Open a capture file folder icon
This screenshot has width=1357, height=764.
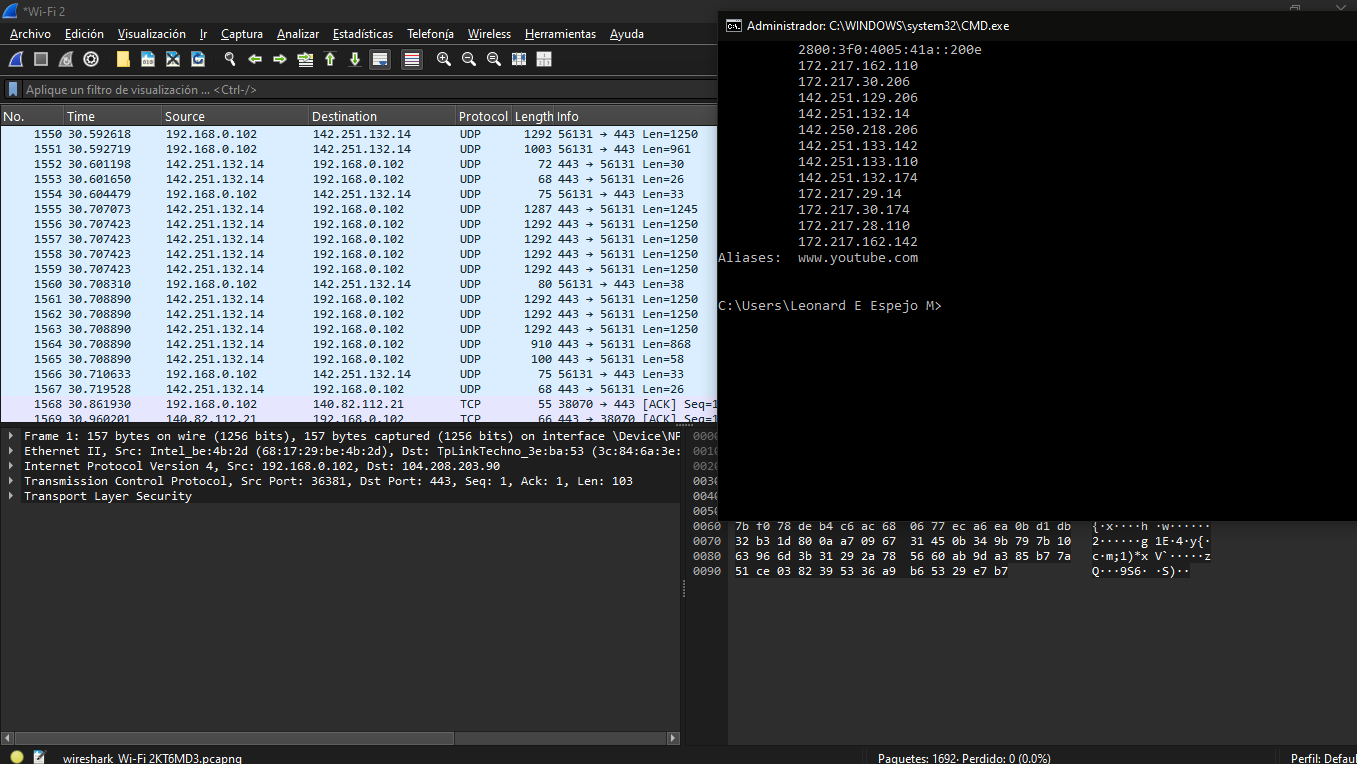[123, 59]
